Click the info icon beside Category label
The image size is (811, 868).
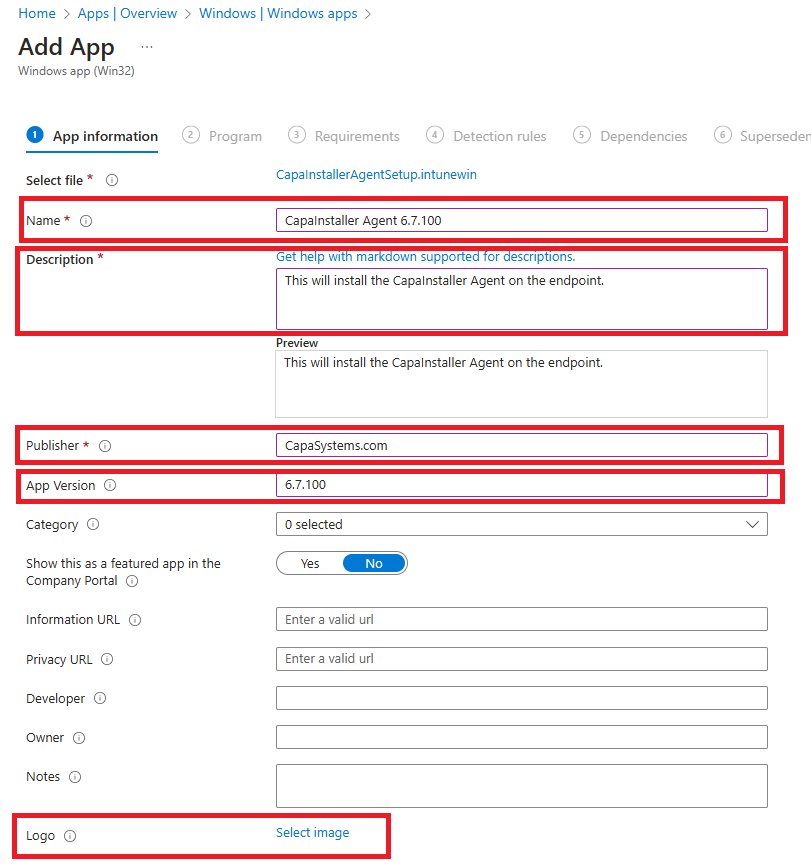[93, 524]
